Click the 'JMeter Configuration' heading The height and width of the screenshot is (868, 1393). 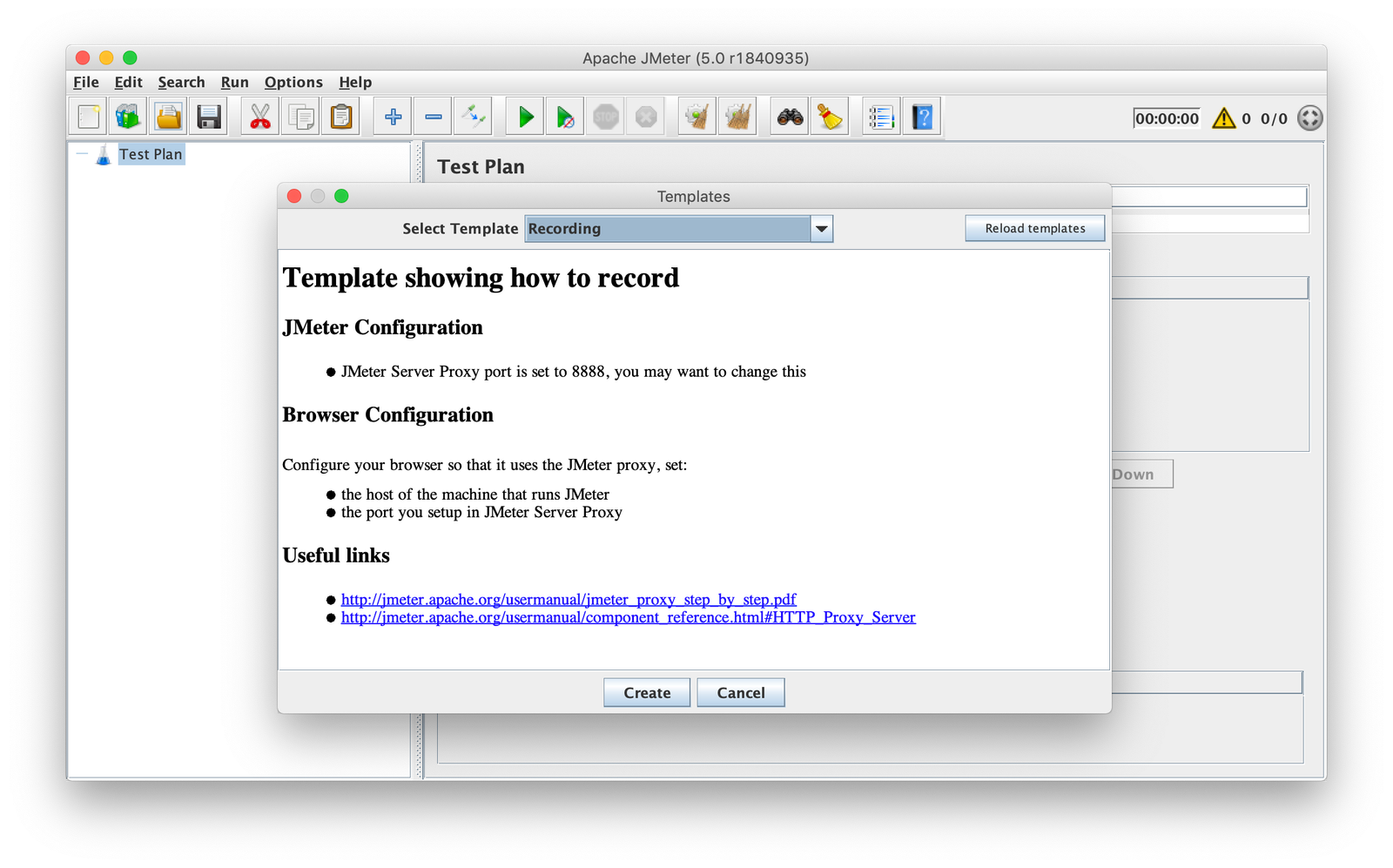click(382, 327)
